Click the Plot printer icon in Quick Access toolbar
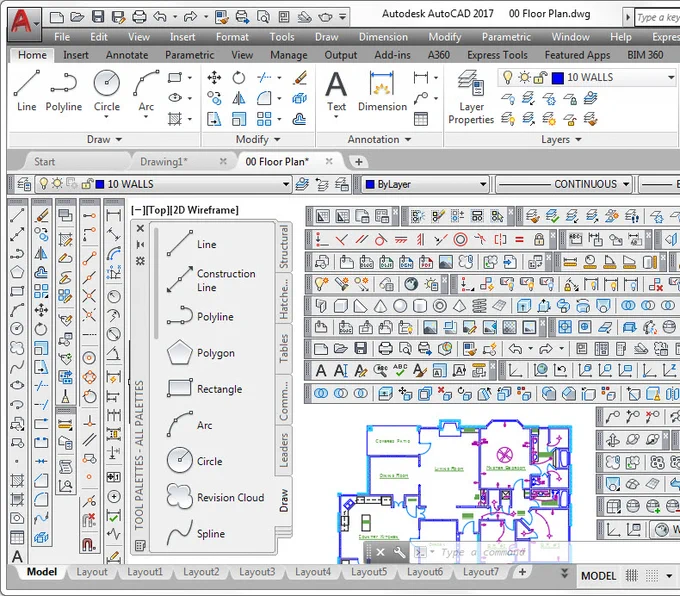 pos(139,17)
